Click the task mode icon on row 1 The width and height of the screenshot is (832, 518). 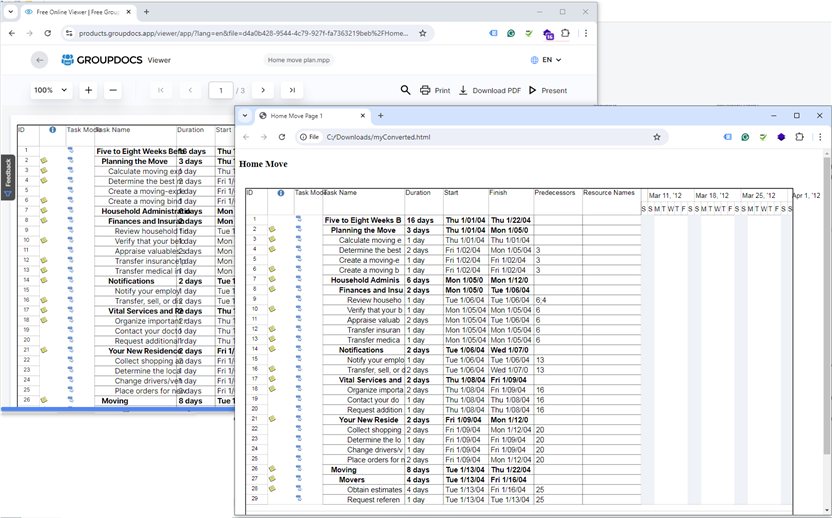point(298,219)
